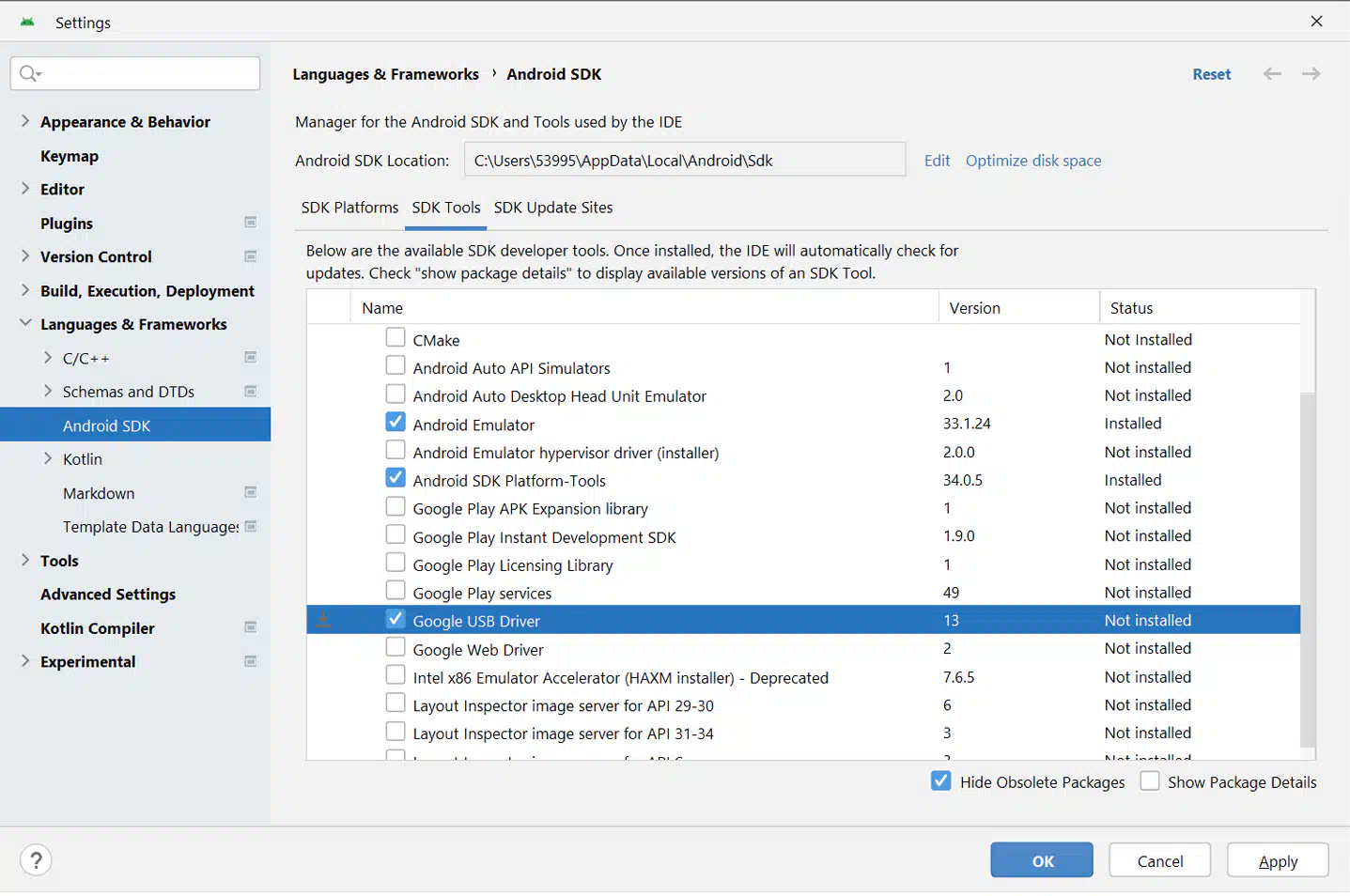Screen dimensions: 1350x896
Task: Open Advanced Settings page
Action: click(x=108, y=595)
